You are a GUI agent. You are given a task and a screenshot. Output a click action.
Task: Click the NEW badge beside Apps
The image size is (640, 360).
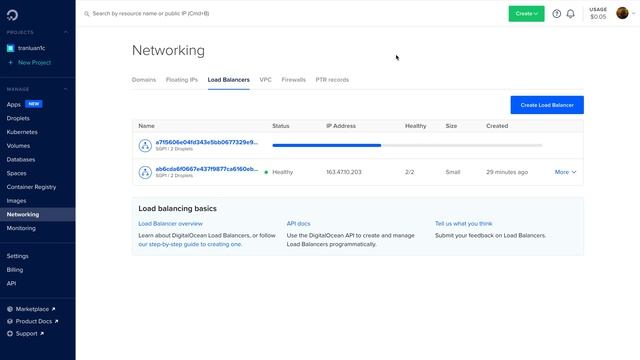34,104
